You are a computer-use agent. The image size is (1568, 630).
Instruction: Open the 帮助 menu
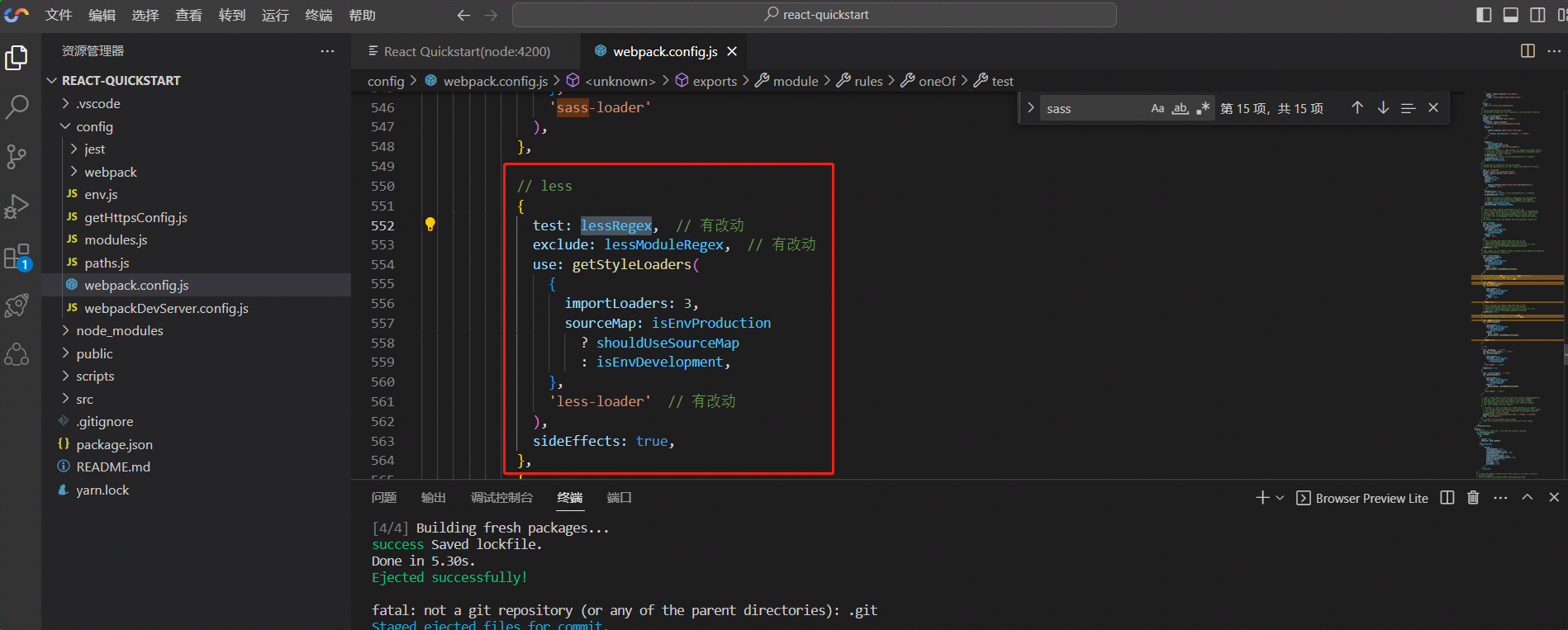pyautogui.click(x=362, y=15)
